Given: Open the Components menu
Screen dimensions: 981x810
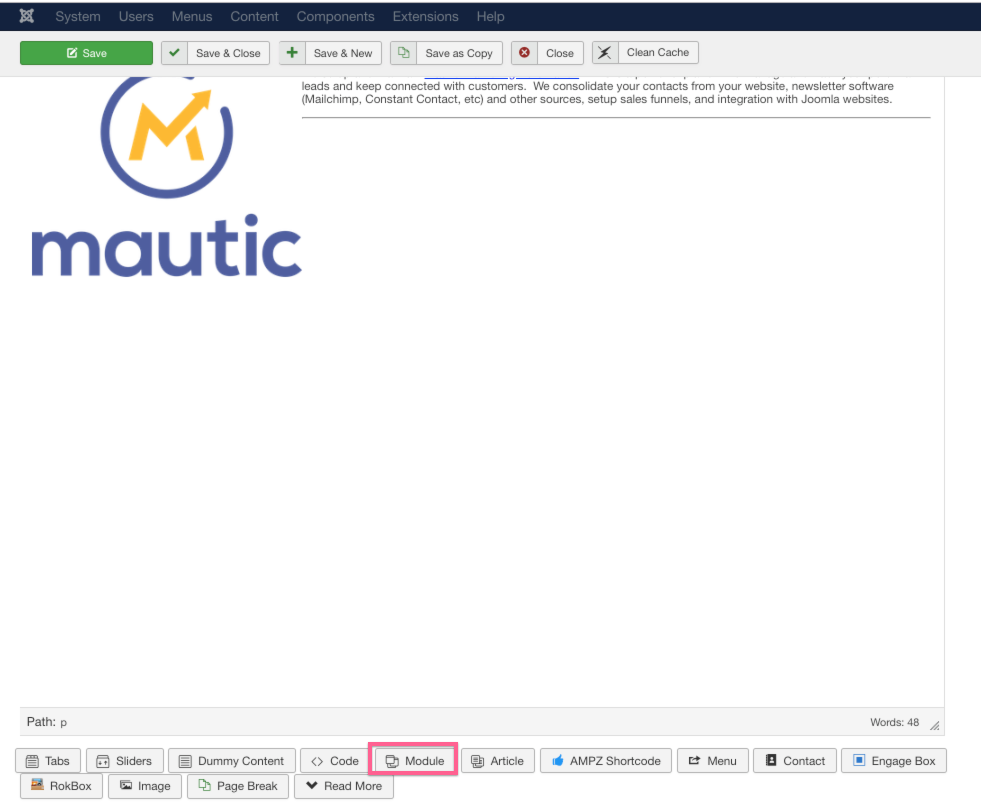Looking at the screenshot, I should 335,17.
